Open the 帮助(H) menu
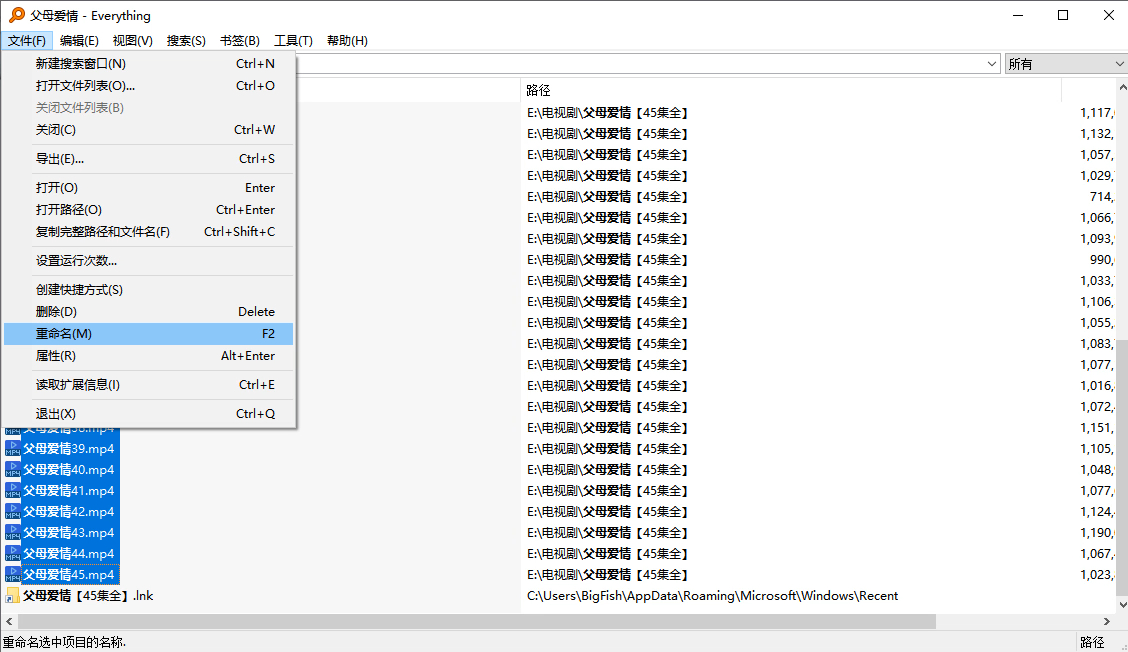This screenshot has width=1128, height=652. (x=347, y=40)
